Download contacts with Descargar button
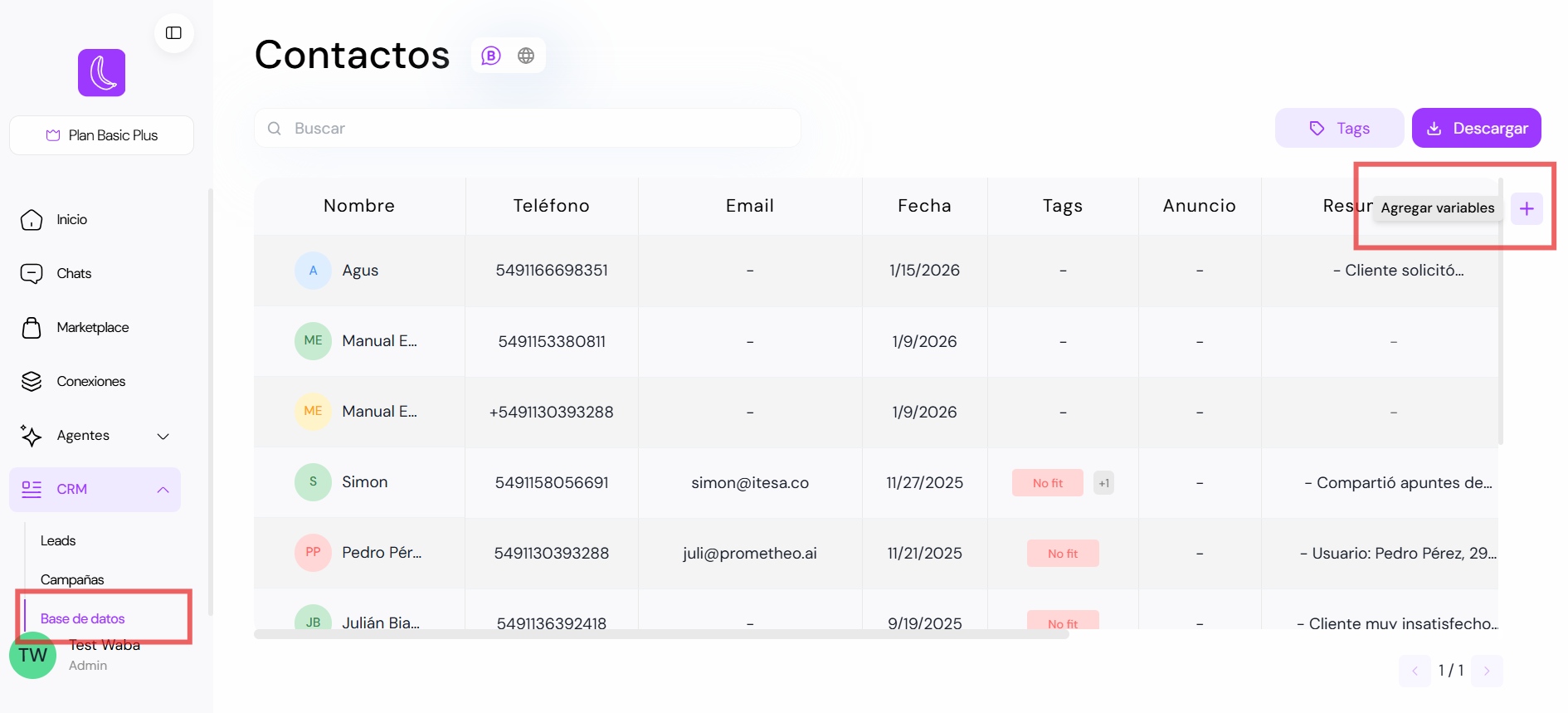 [x=1476, y=129]
